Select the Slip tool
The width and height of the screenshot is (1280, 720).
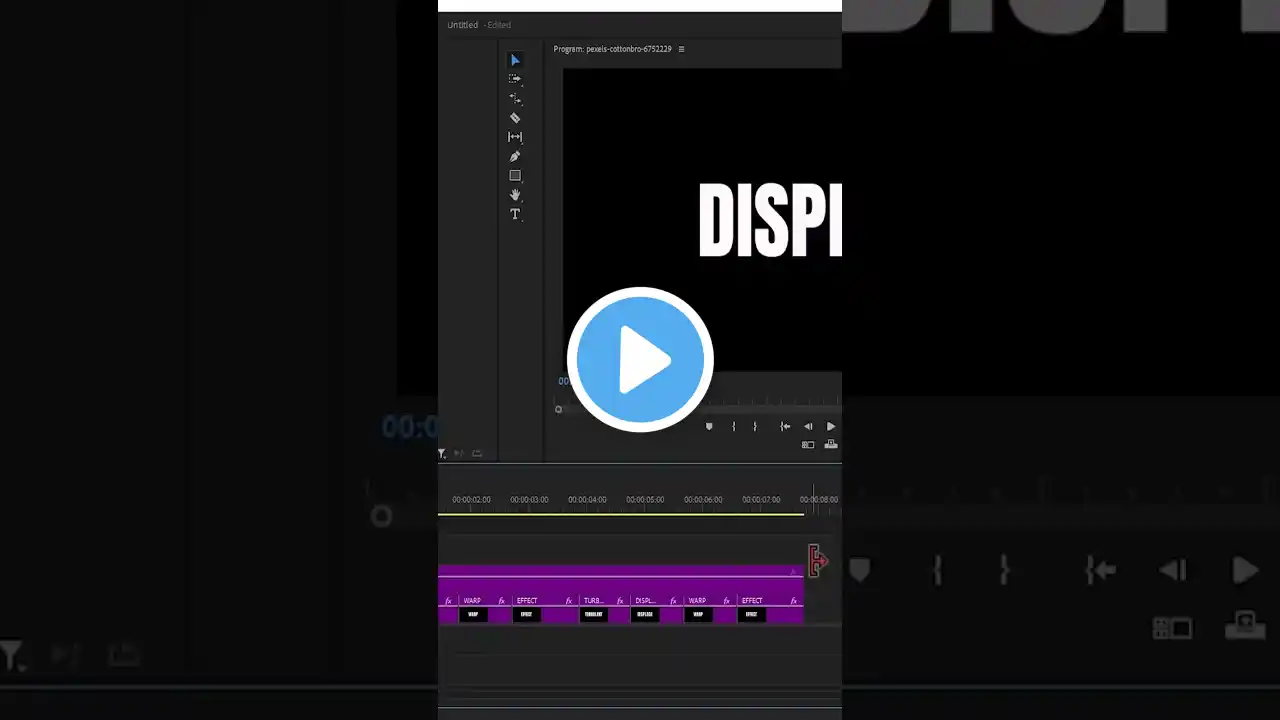pyautogui.click(x=515, y=137)
